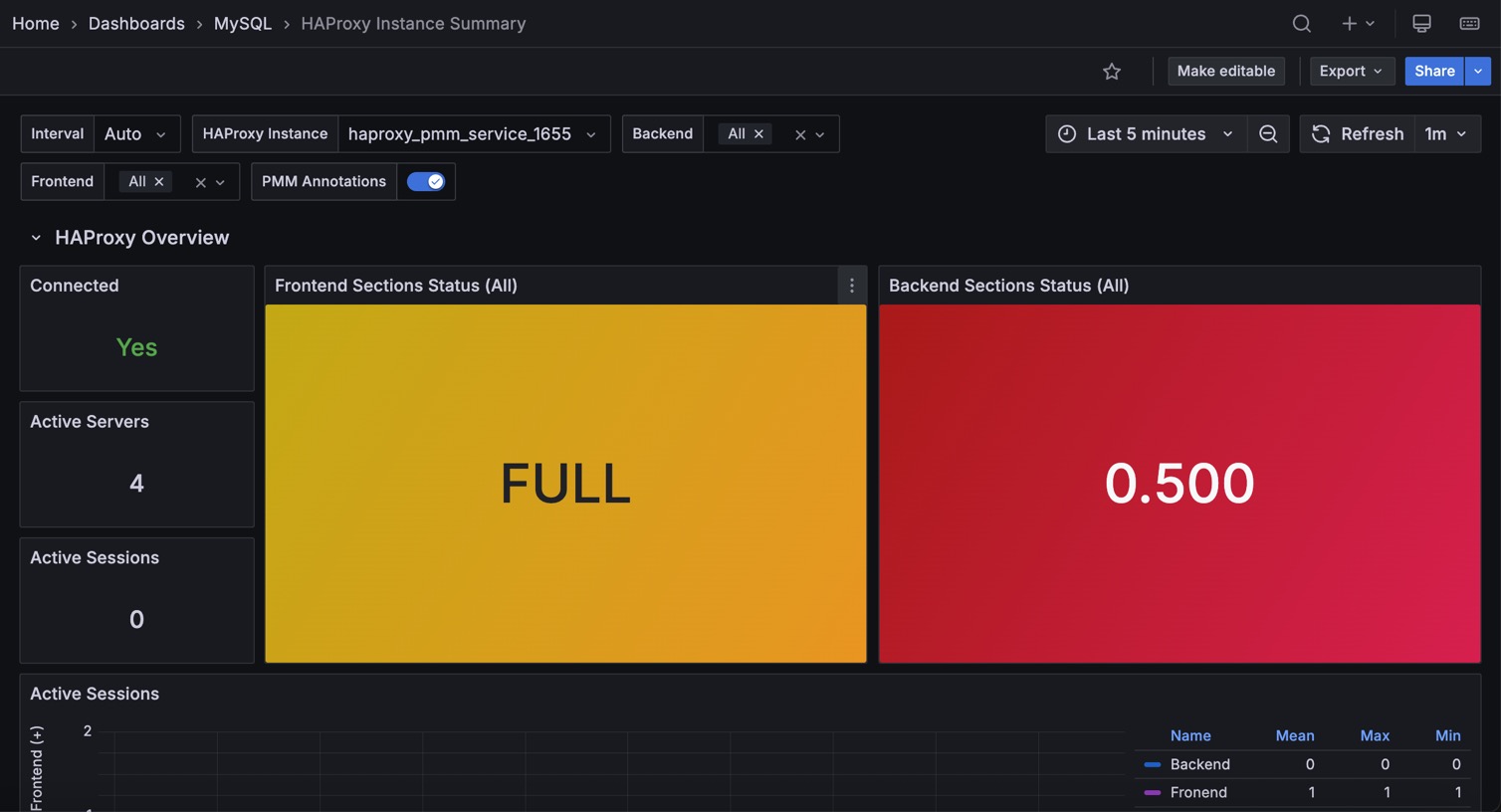
Task: Click the Make editable button
Action: [1225, 71]
